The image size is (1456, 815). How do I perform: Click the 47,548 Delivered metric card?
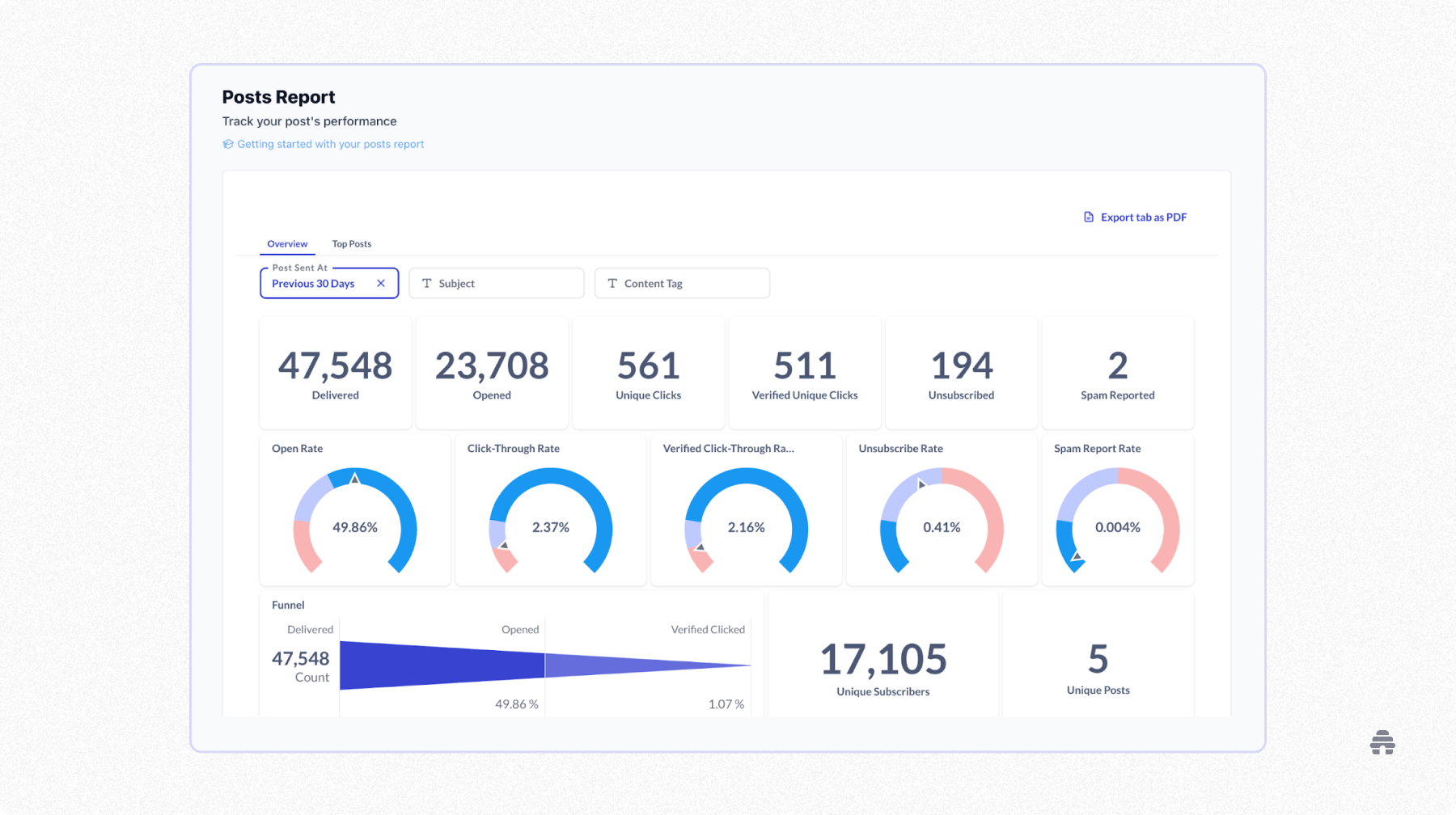coord(335,372)
